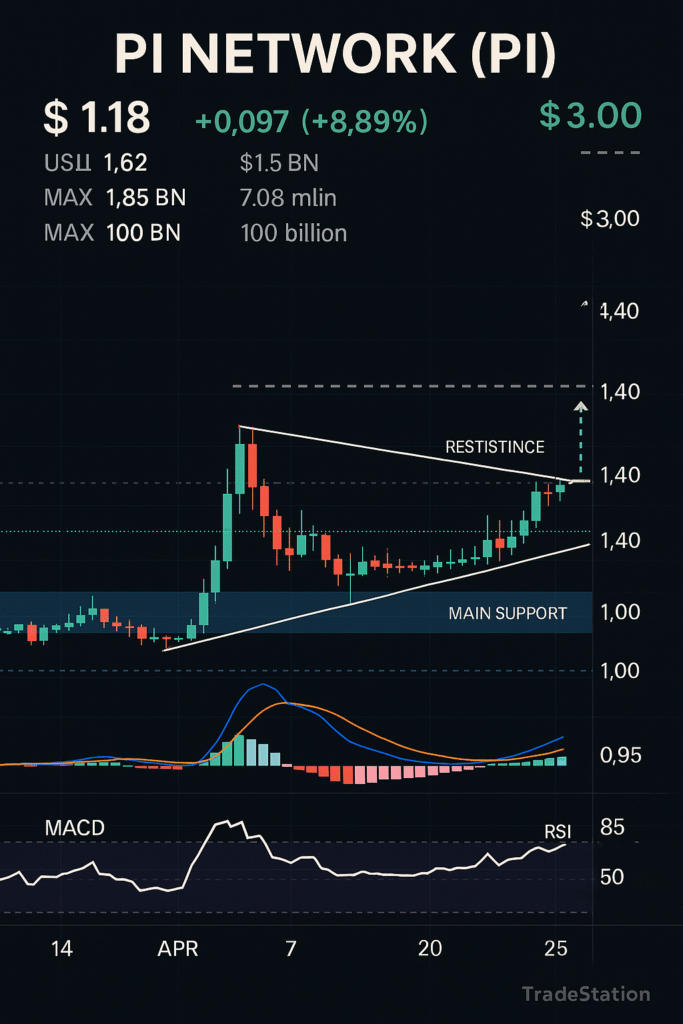
Task: Select the MAX 1,85 BN stat
Action: (x=115, y=197)
